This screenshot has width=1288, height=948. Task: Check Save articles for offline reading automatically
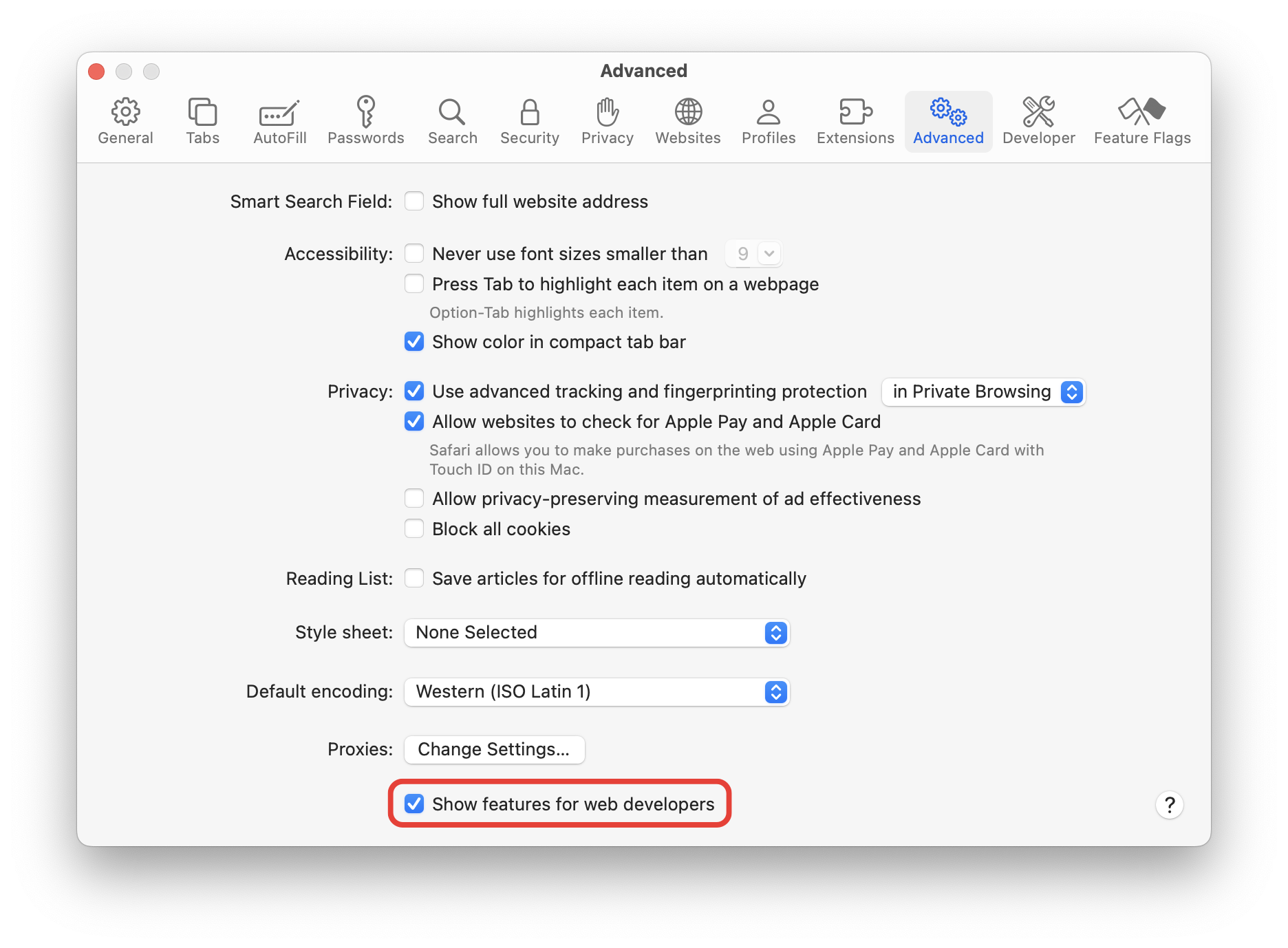(414, 579)
